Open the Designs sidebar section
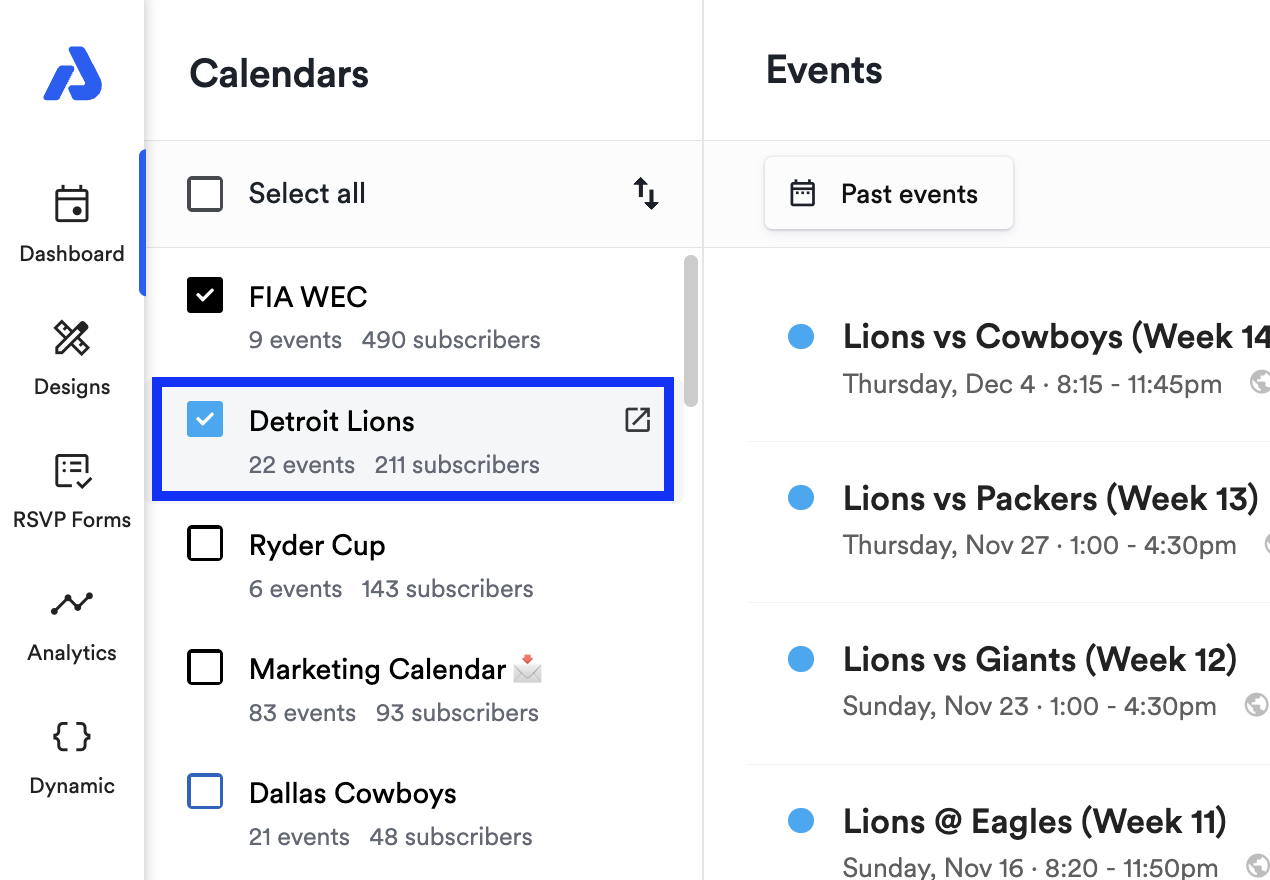The height and width of the screenshot is (880, 1270). coord(72,357)
